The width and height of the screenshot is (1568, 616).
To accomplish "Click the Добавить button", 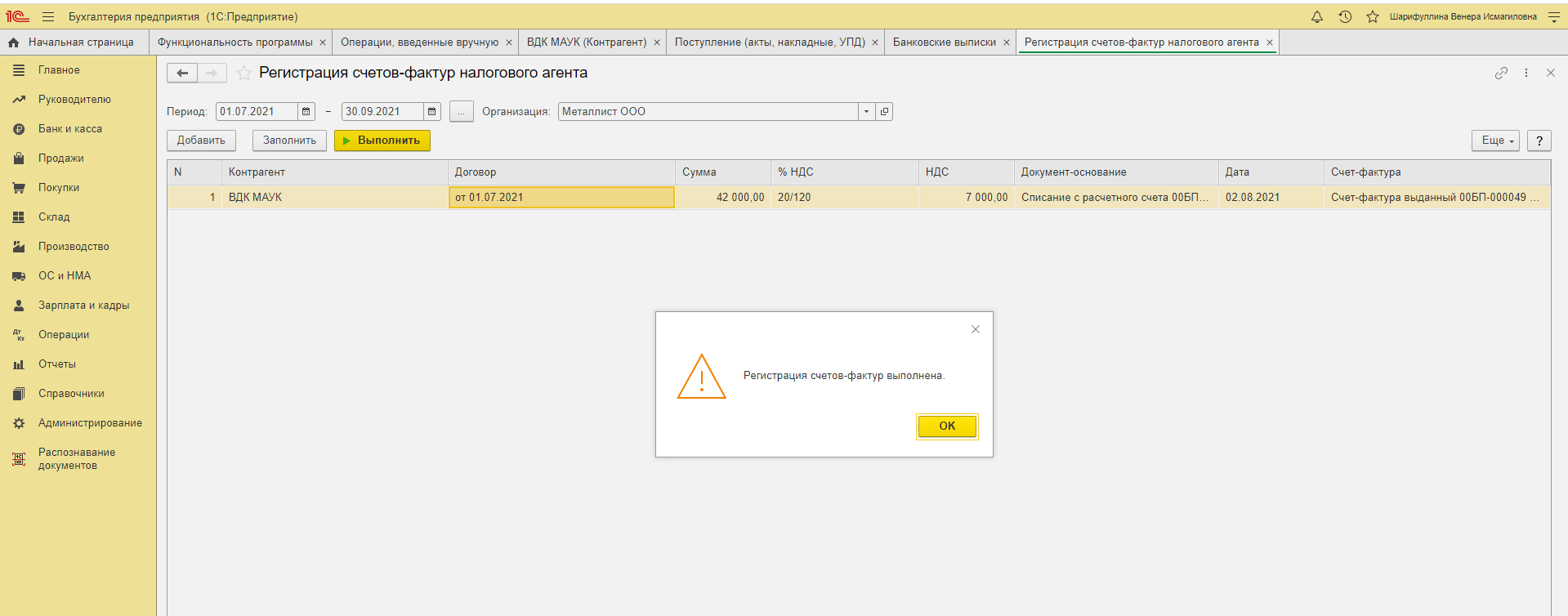I will click(x=201, y=141).
